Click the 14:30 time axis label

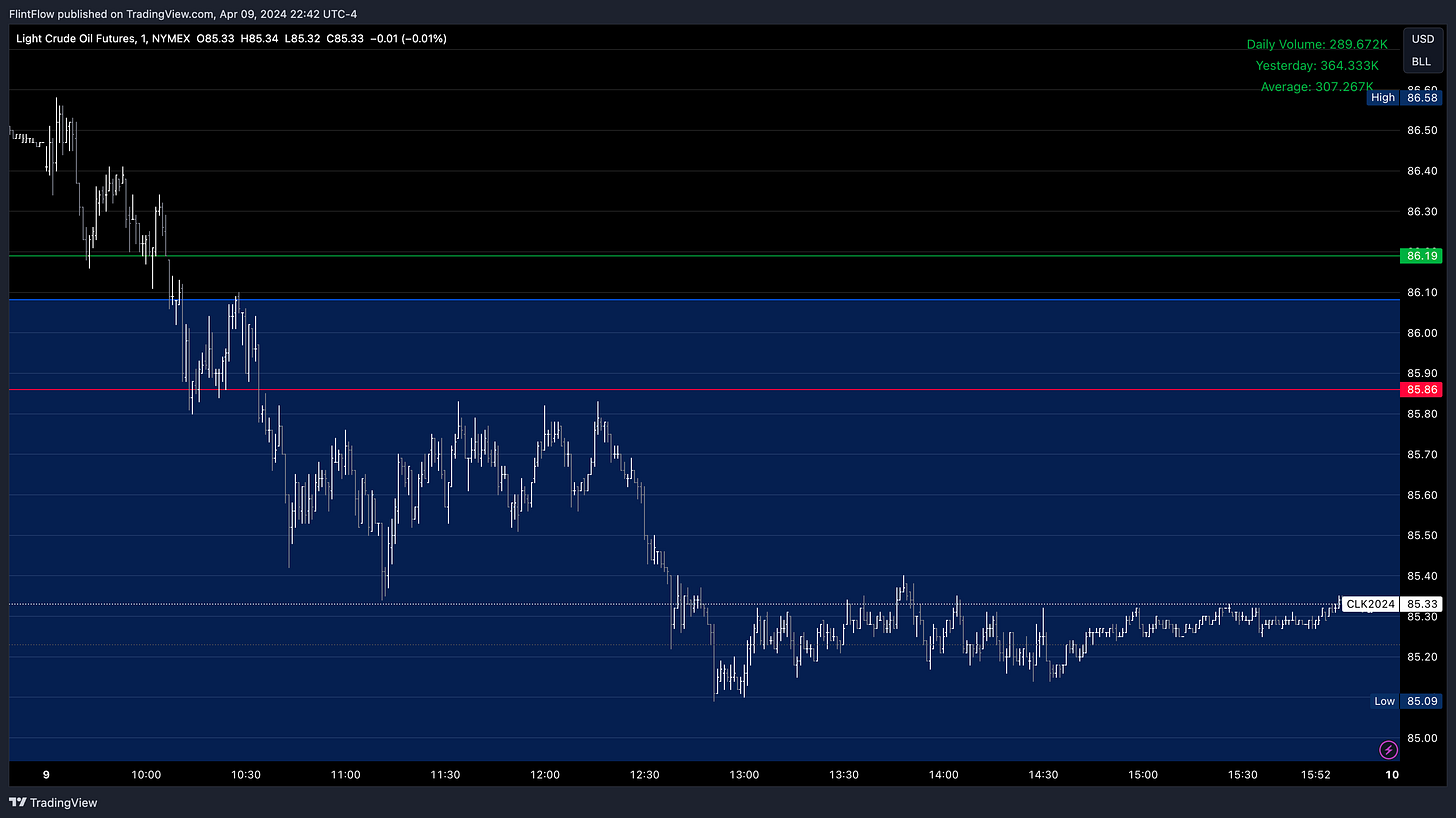[x=1044, y=775]
